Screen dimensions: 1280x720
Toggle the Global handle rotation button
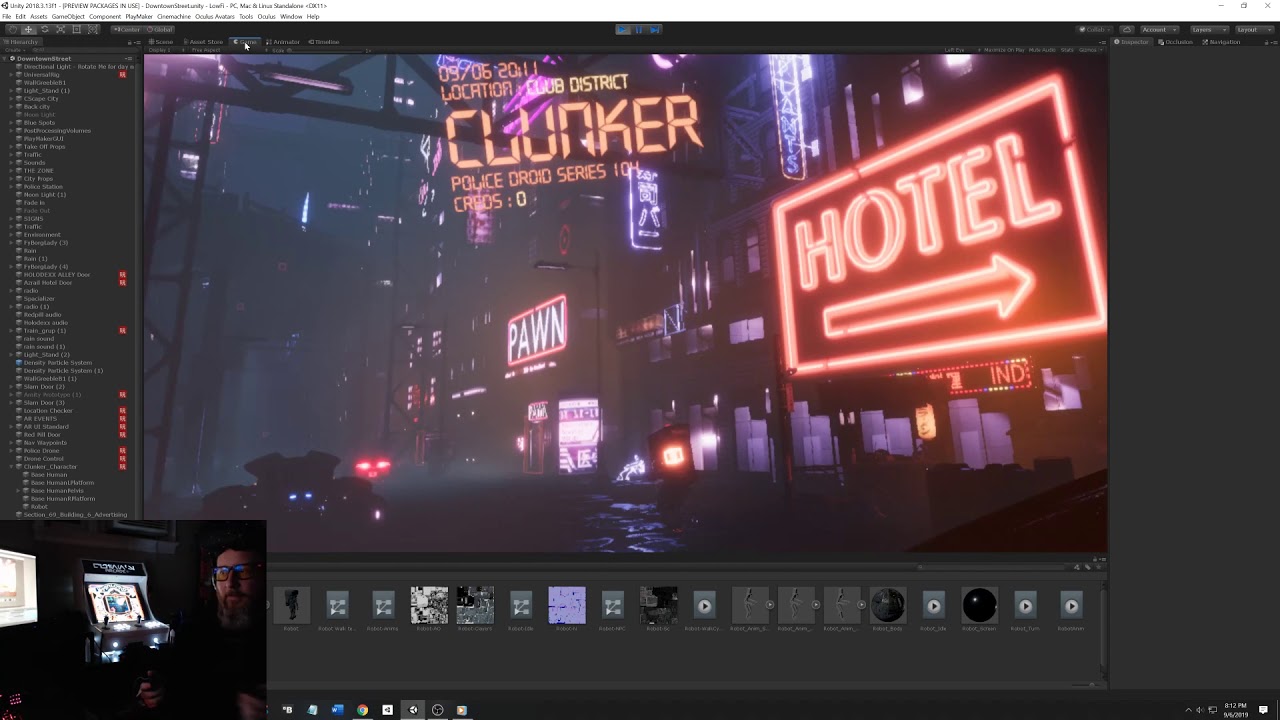coord(160,29)
